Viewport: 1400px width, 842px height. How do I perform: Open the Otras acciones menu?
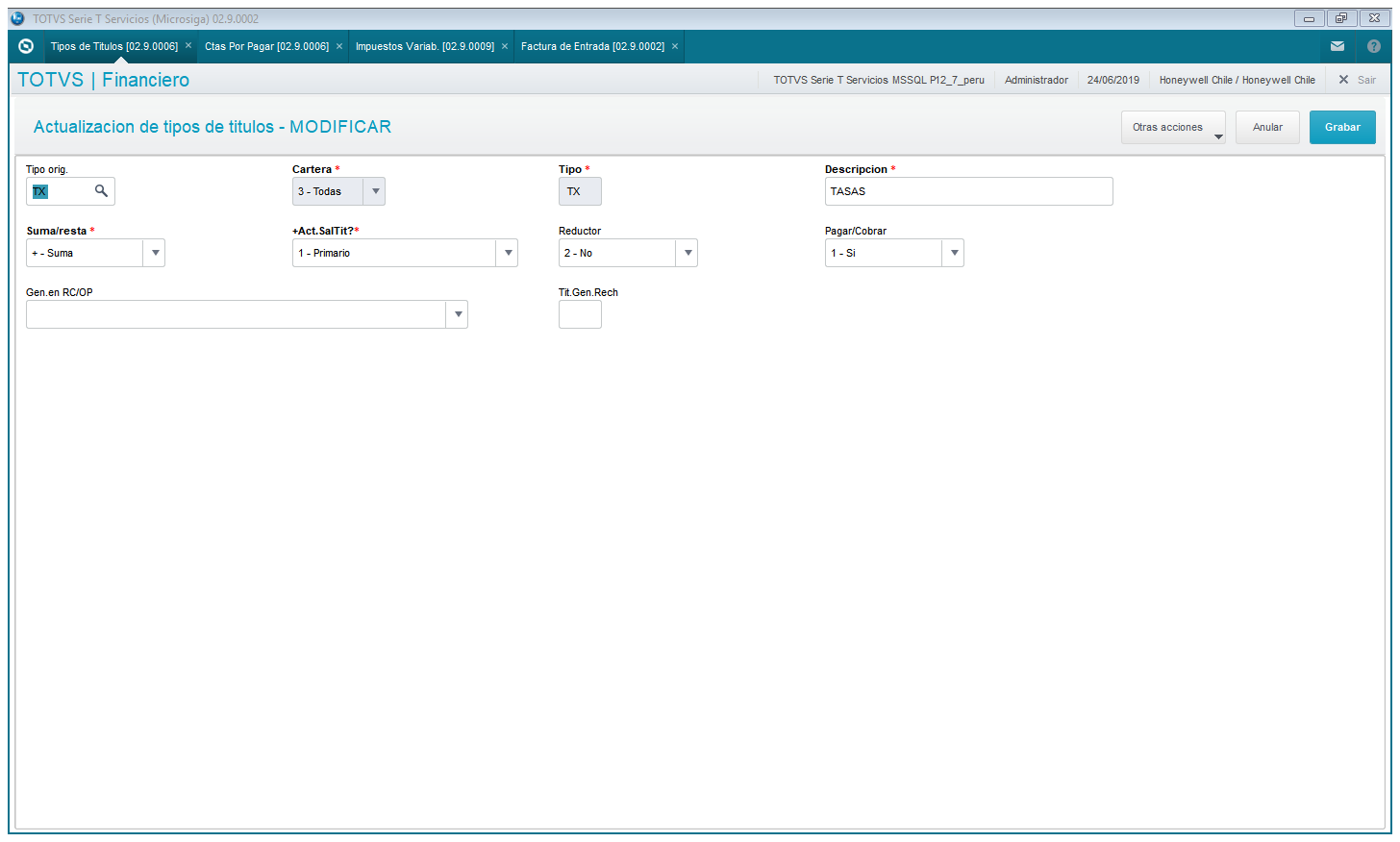point(1173,127)
